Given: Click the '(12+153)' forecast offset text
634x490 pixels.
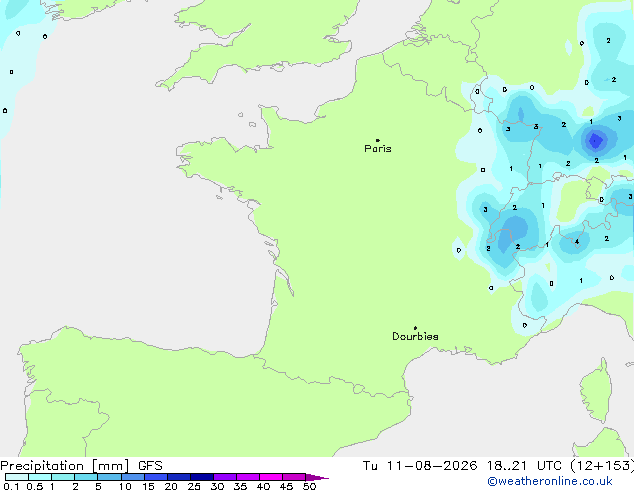Looking at the screenshot, I should coord(602,466).
